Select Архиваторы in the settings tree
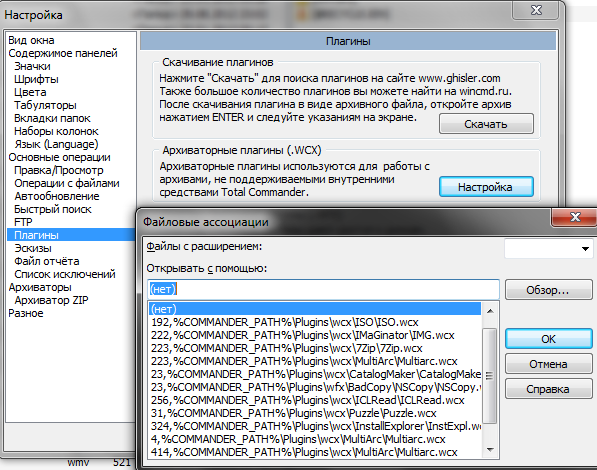Image resolution: width=597 pixels, height=470 pixels. [x=40, y=287]
